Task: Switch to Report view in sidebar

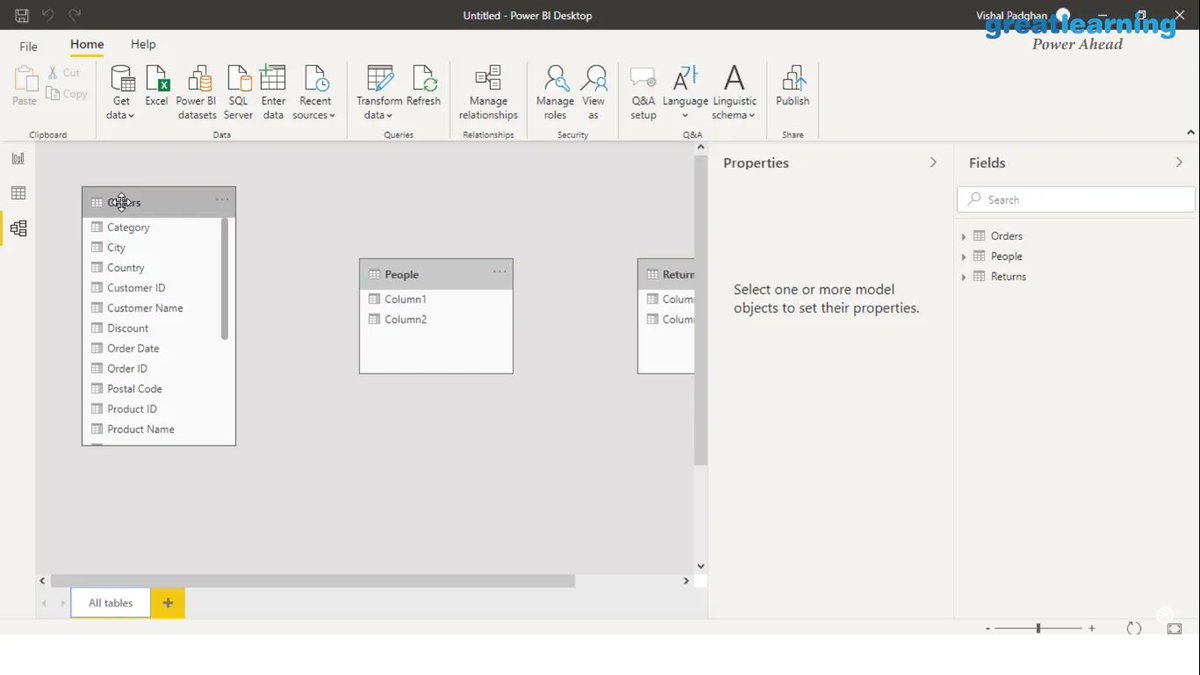Action: [18, 158]
